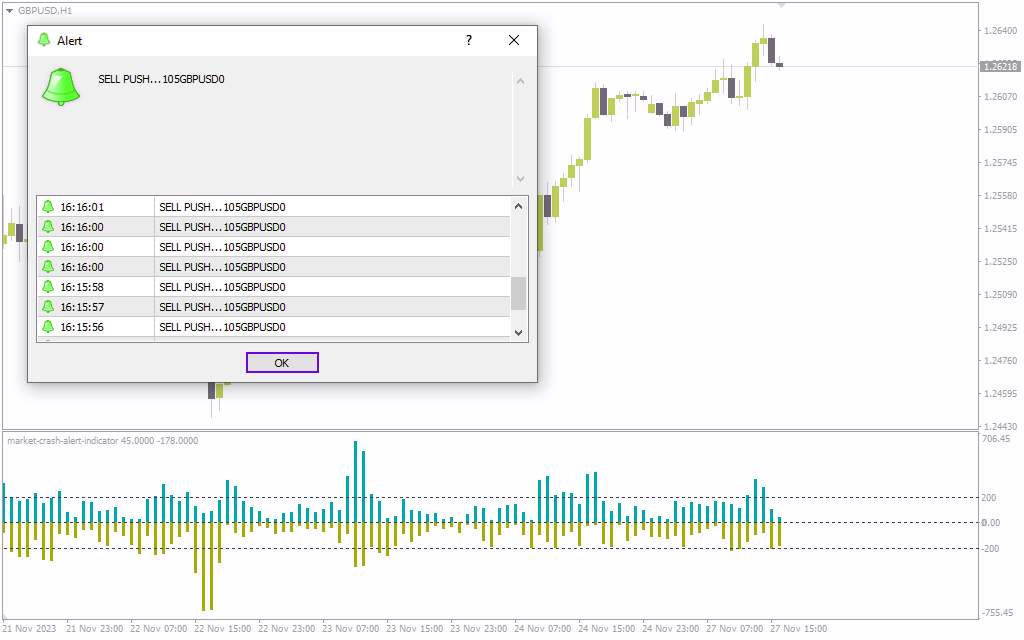Click the large green bell alert icon

click(x=61, y=86)
